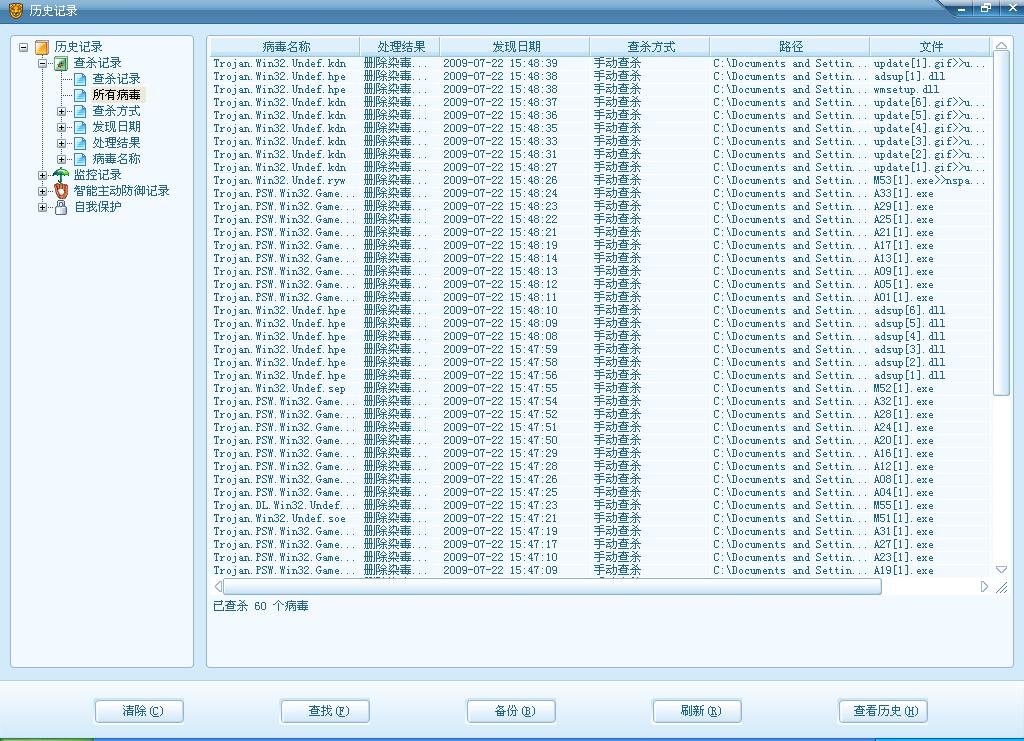Click the 备份(B) button
Screen dimensions: 1024x741
pyautogui.click(x=511, y=711)
